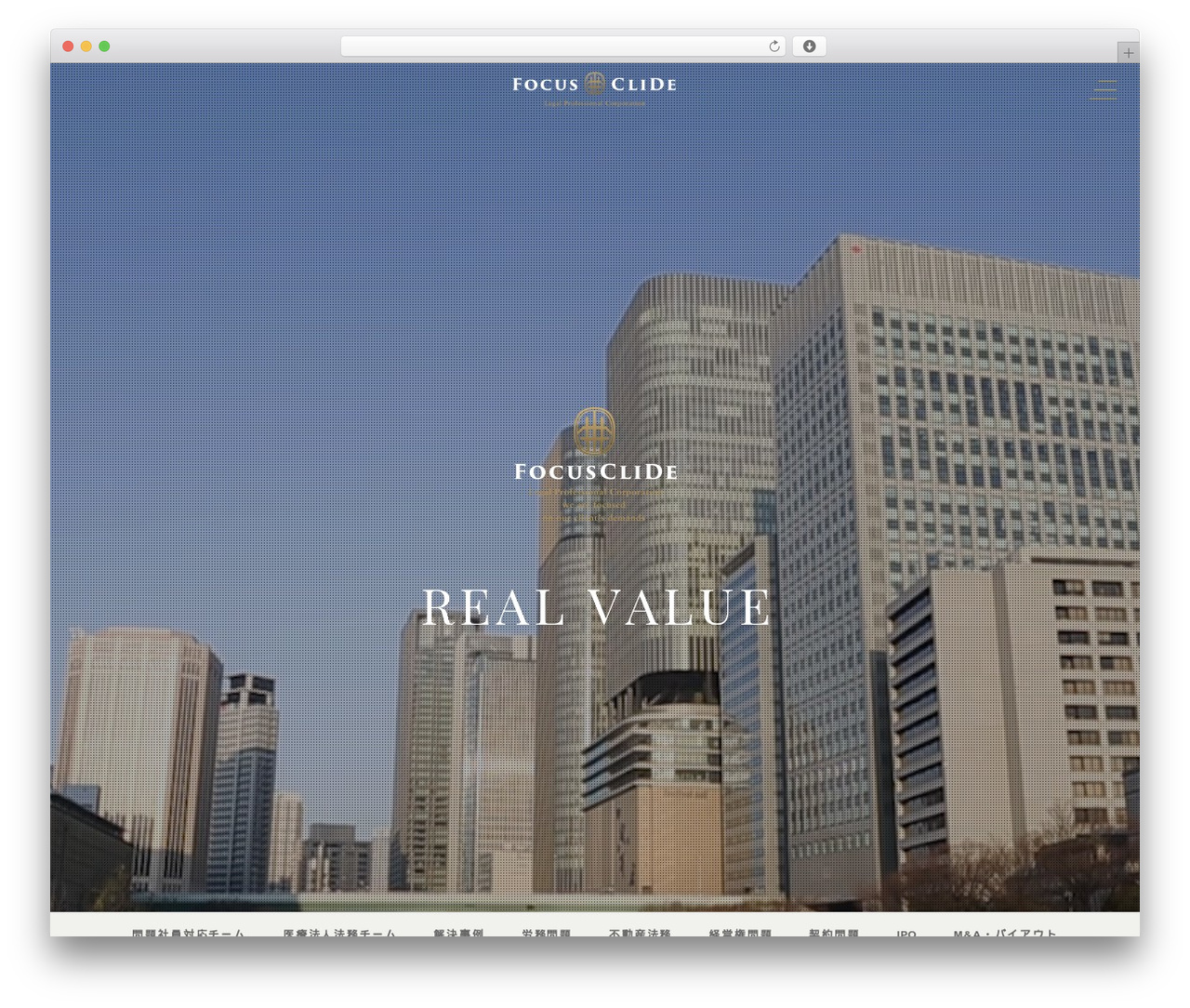
Task: Click the browser download arrow icon
Action: pos(809,46)
